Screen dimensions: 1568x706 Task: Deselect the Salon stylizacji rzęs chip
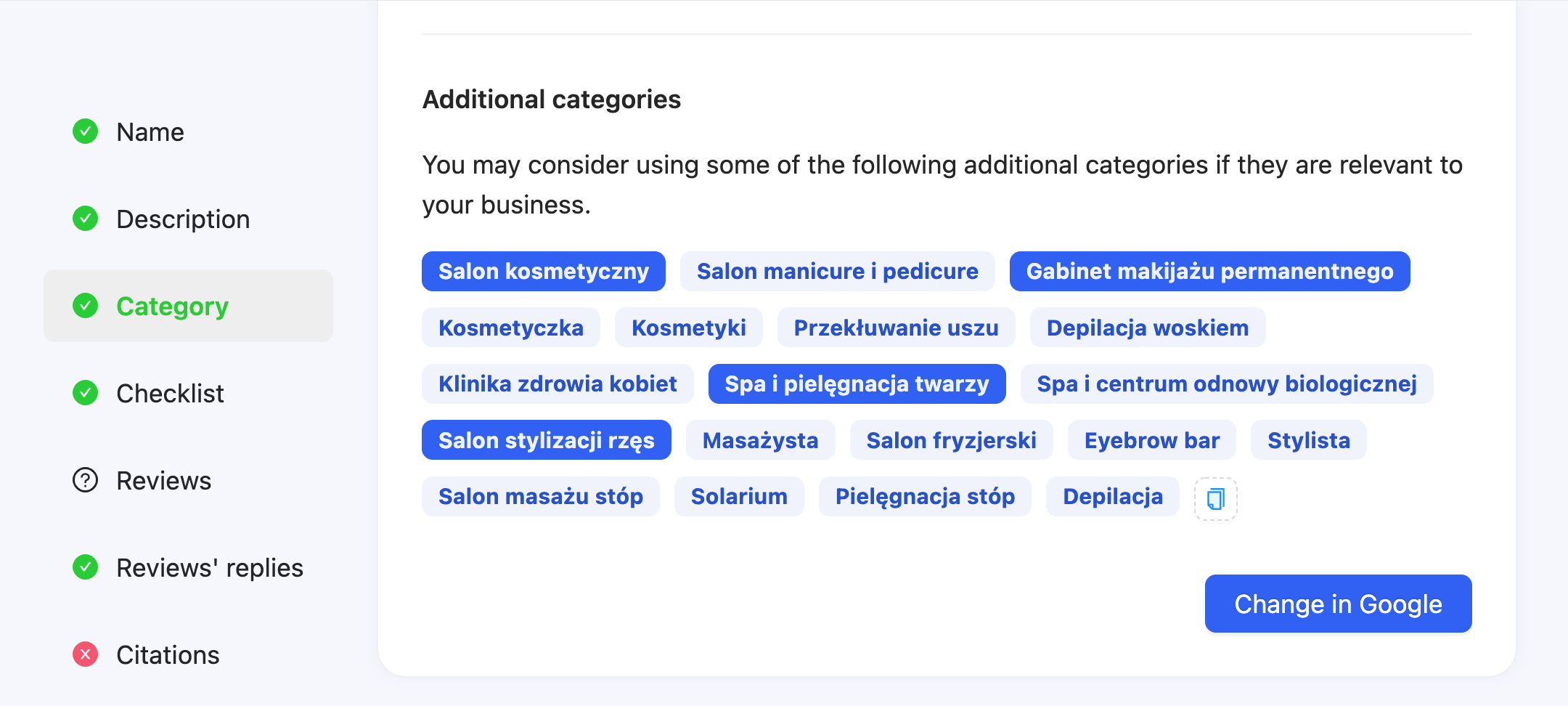pyautogui.click(x=547, y=440)
